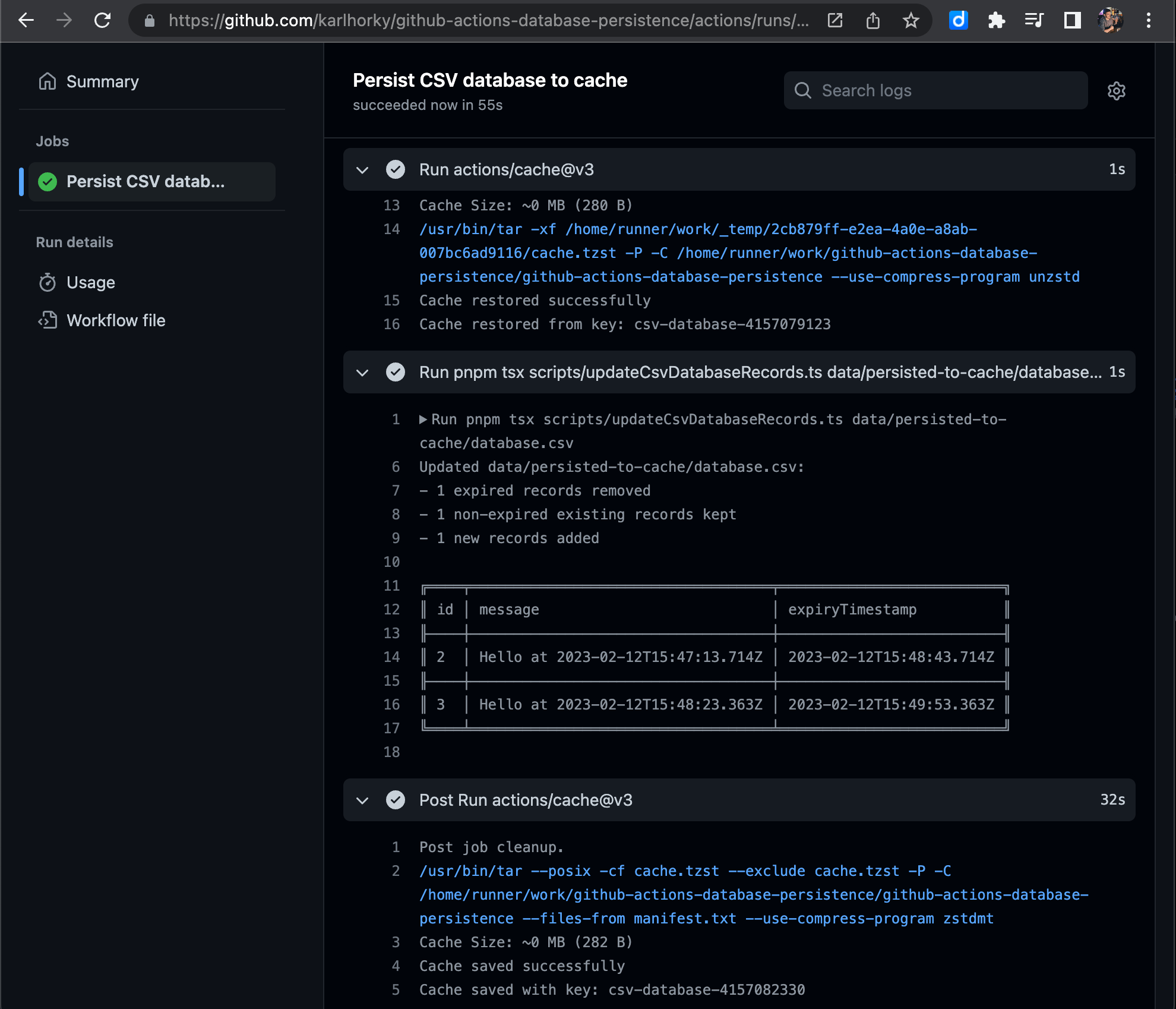
Task: Collapse the Run pnpm tsx scripts step
Action: 362,373
